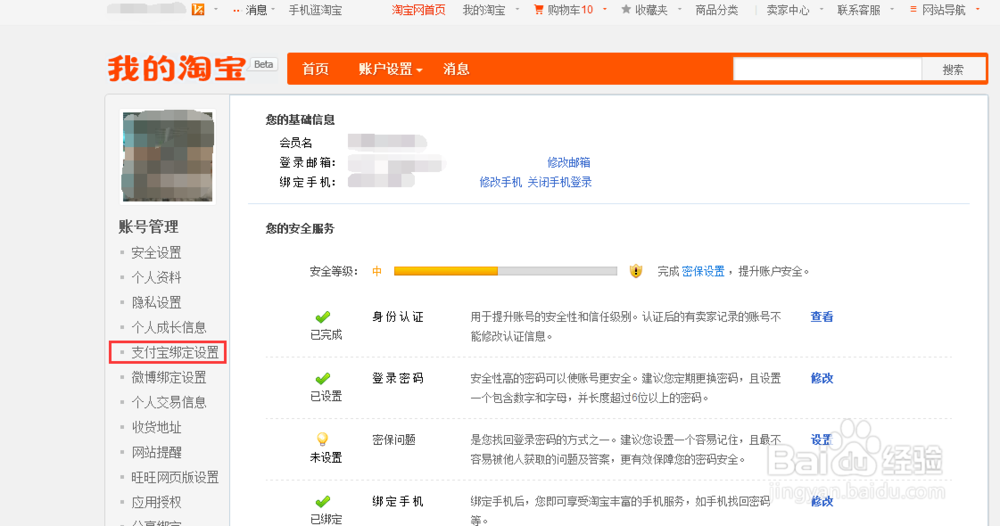The width and height of the screenshot is (1000, 526).
Task: Expand the 网站导航 dropdown arrow
Action: [978, 9]
